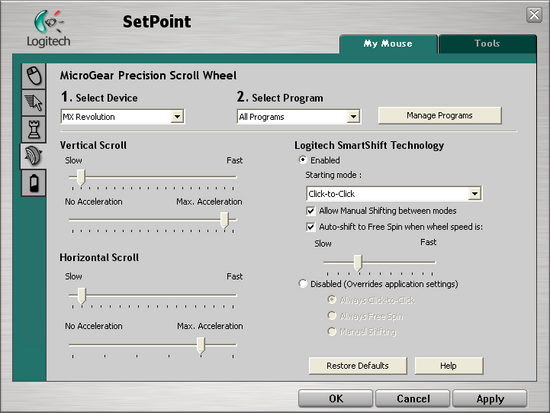This screenshot has height=413, width=550.
Task: Open the mouse buttons settings sidebar icon
Action: point(34,76)
